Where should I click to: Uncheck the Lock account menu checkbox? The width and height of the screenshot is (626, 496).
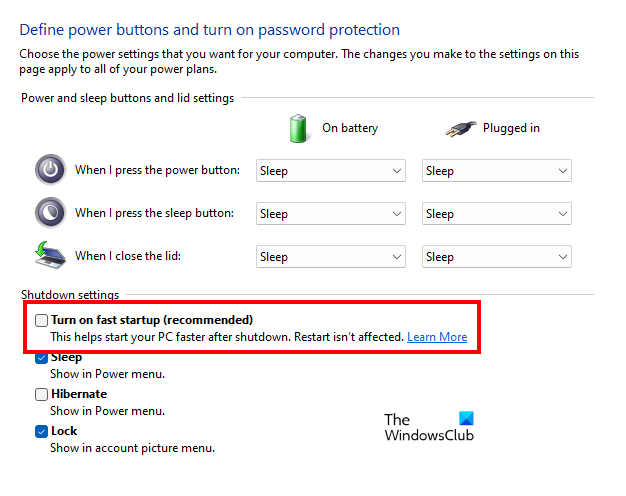(x=41, y=431)
